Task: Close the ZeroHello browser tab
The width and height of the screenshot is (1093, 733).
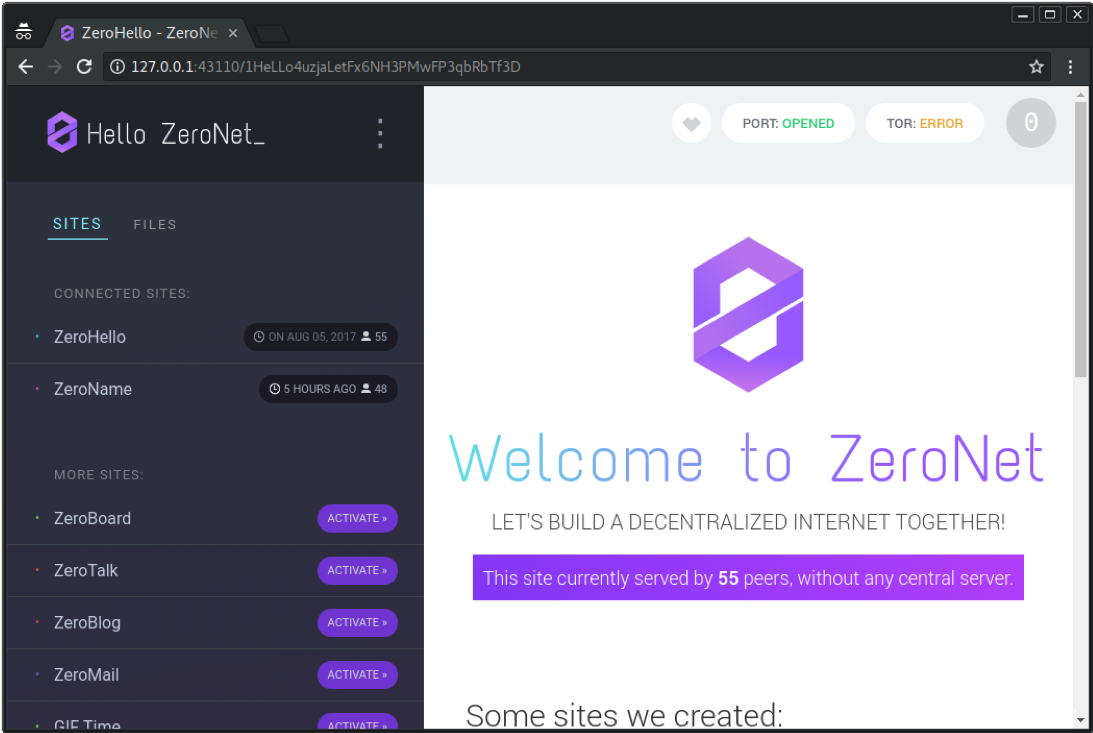Action: (233, 33)
